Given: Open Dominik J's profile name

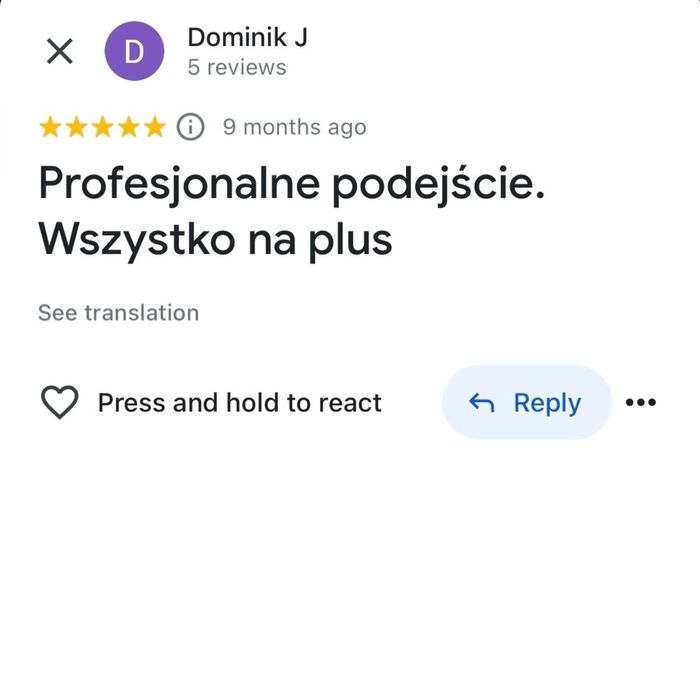Looking at the screenshot, I should [247, 38].
